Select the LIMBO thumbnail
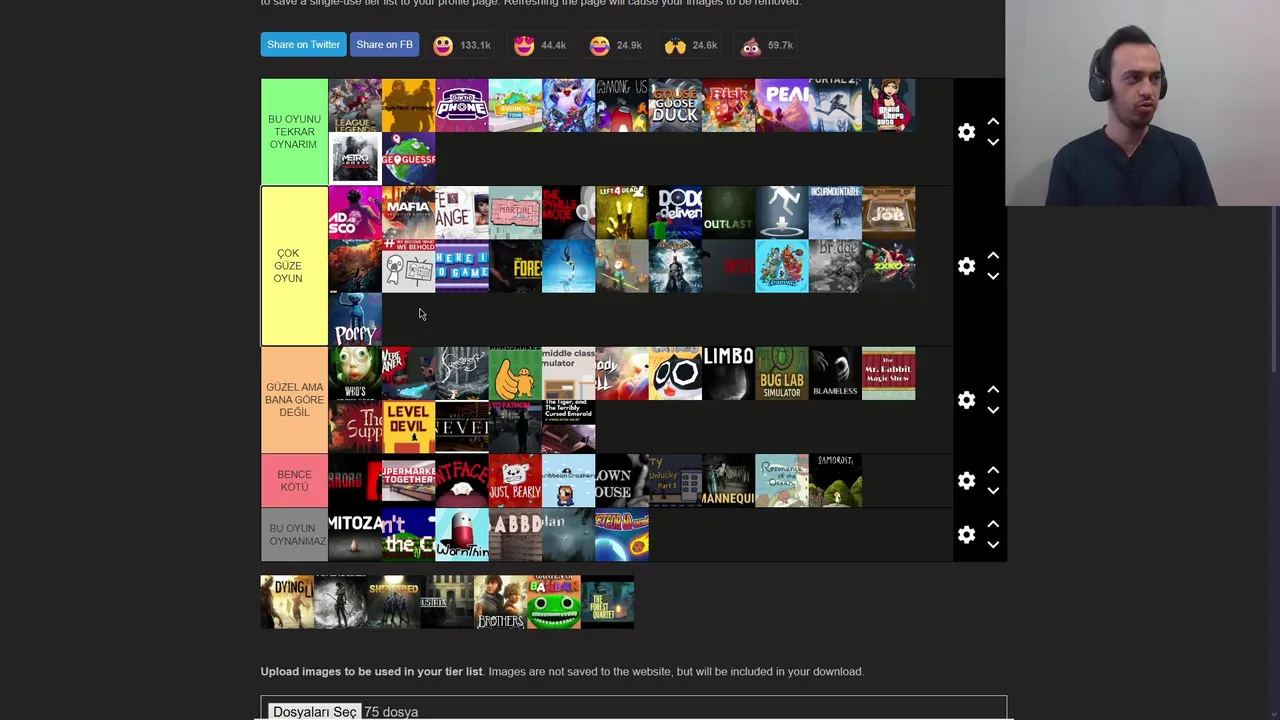This screenshot has height=720, width=1280. pos(728,373)
